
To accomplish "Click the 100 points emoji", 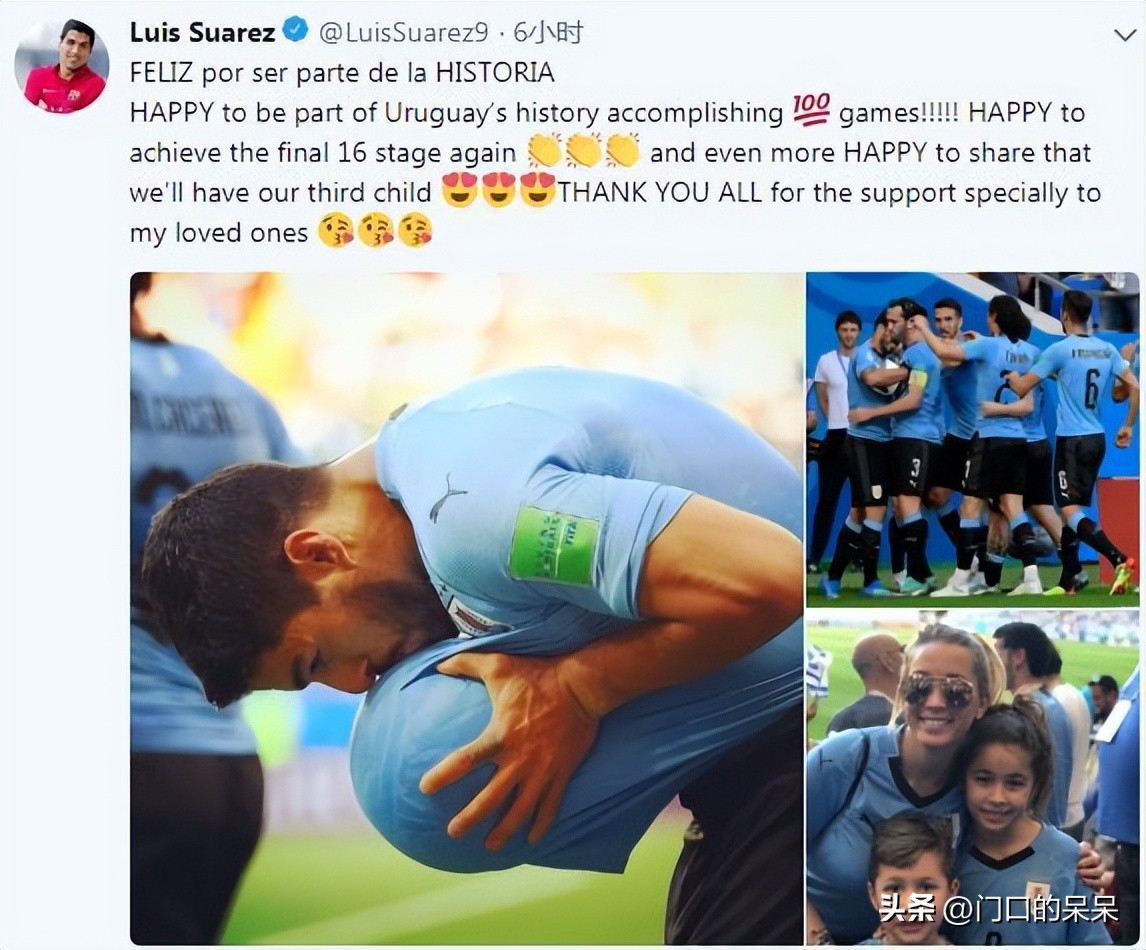I will click(x=811, y=111).
